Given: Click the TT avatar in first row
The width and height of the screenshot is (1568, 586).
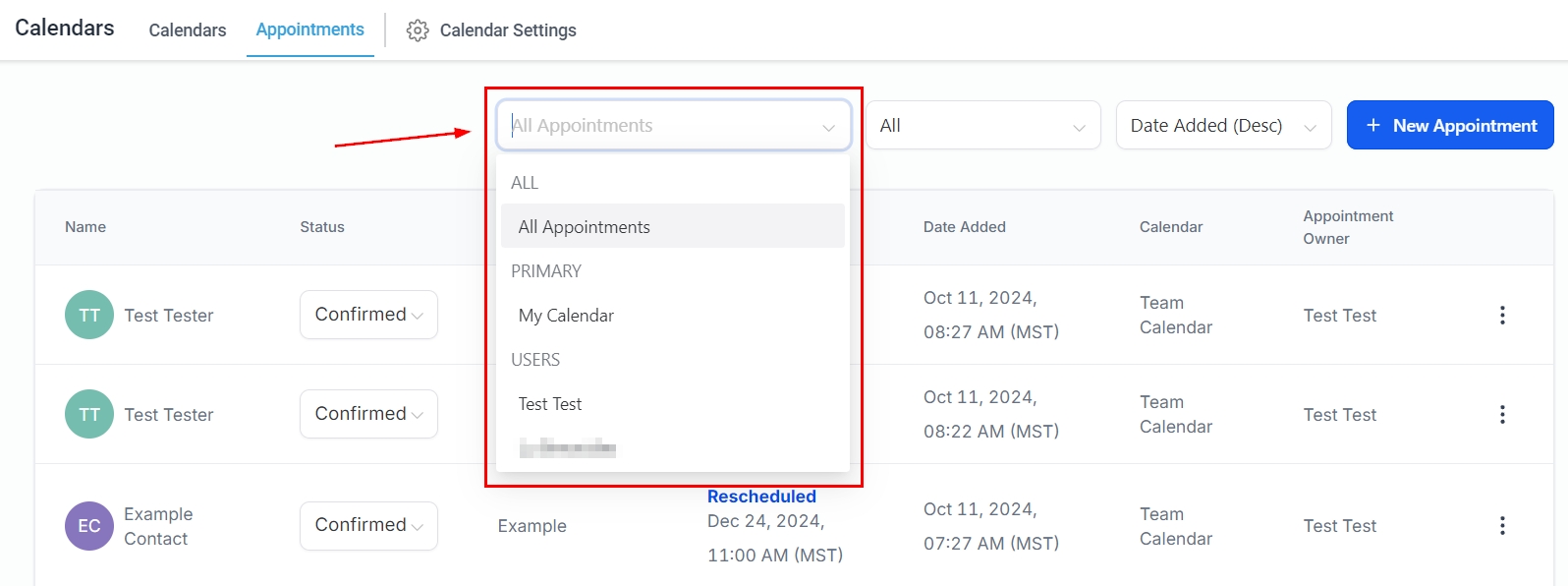Looking at the screenshot, I should click(89, 316).
